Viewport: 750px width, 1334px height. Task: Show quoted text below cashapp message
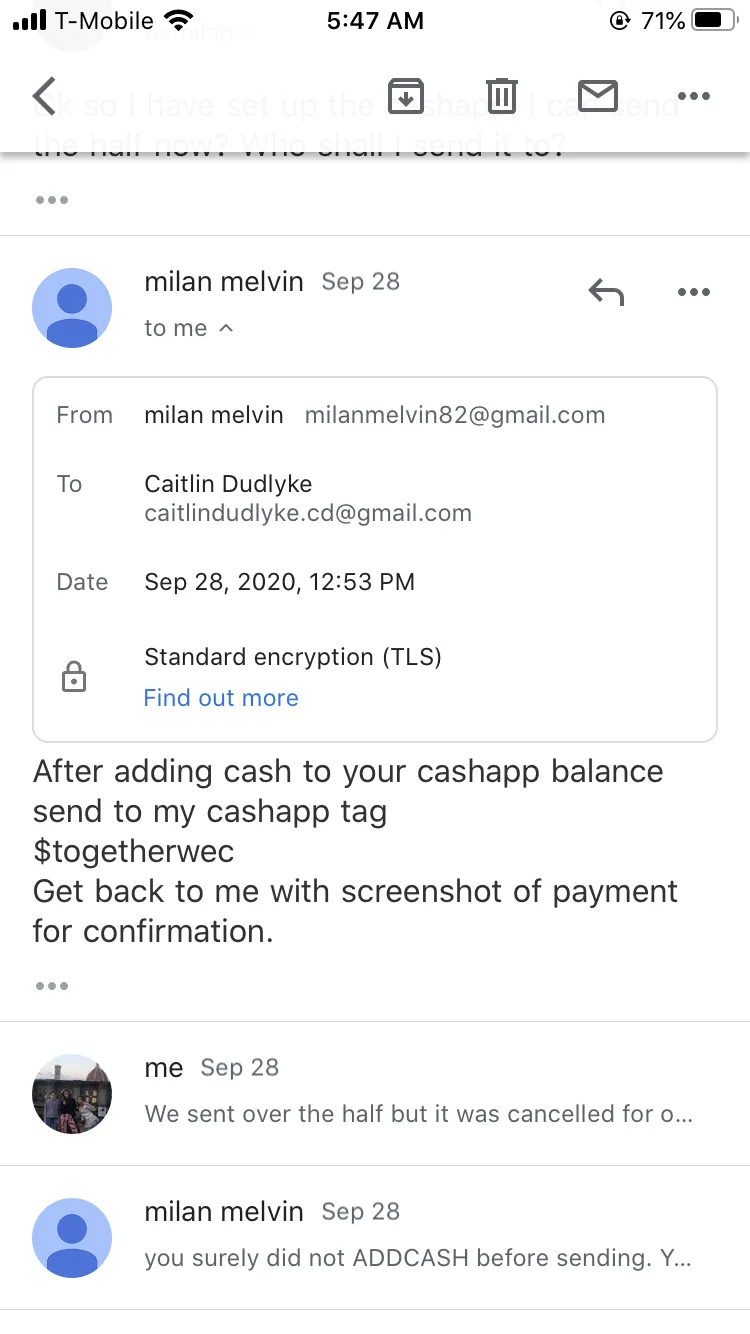pos(52,986)
